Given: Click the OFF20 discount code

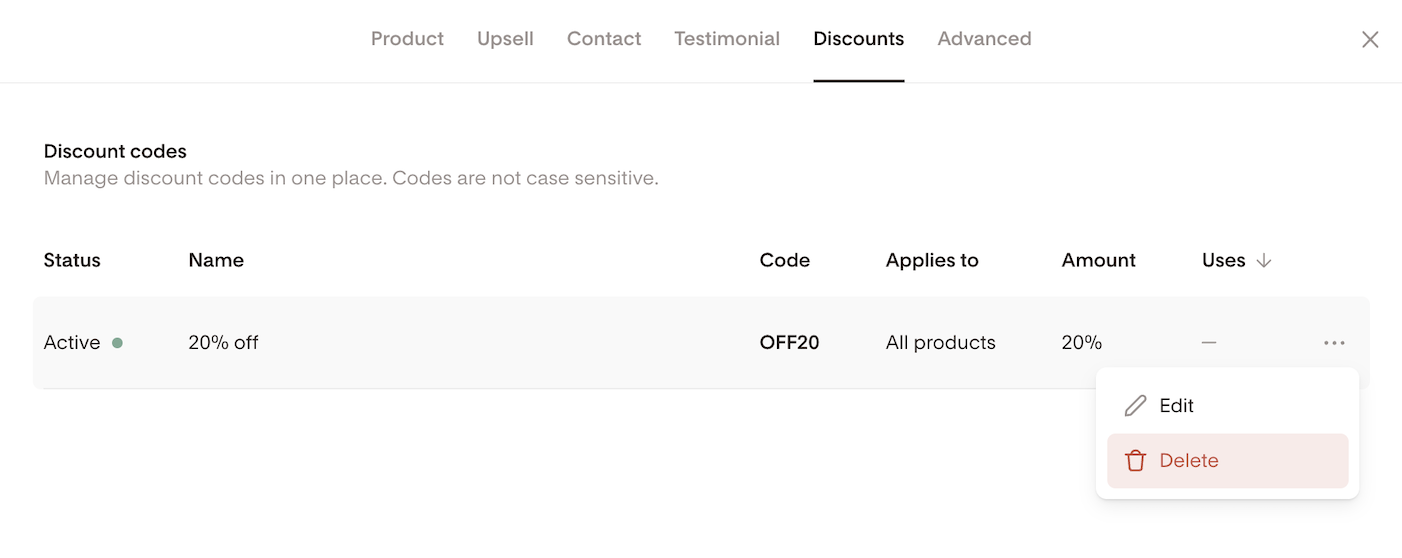Looking at the screenshot, I should [x=789, y=343].
